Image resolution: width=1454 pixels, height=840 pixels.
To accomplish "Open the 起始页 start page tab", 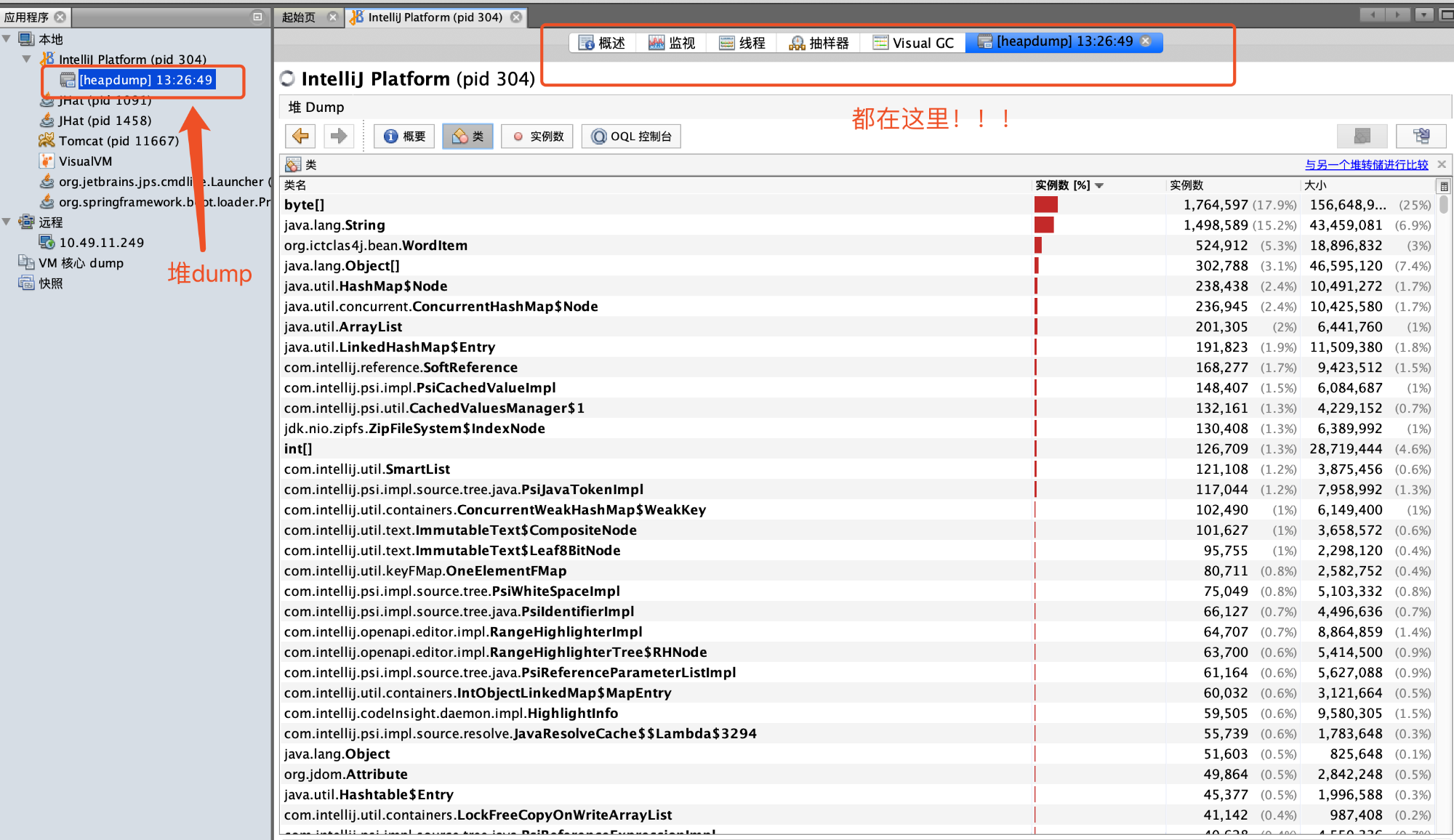I will (x=299, y=17).
